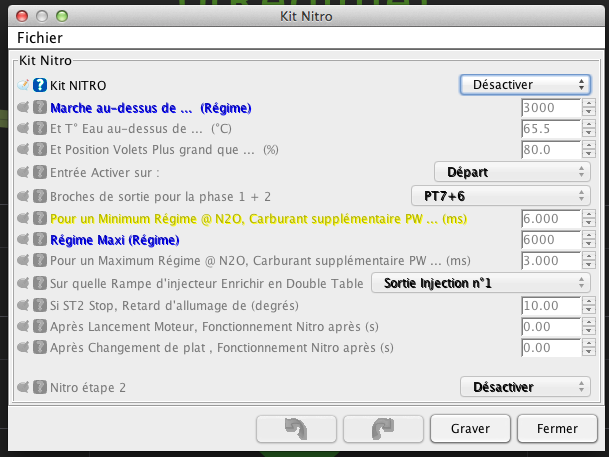The width and height of the screenshot is (609, 457).
Task: Click the help icon beside Kit NITRO
Action: [40, 85]
